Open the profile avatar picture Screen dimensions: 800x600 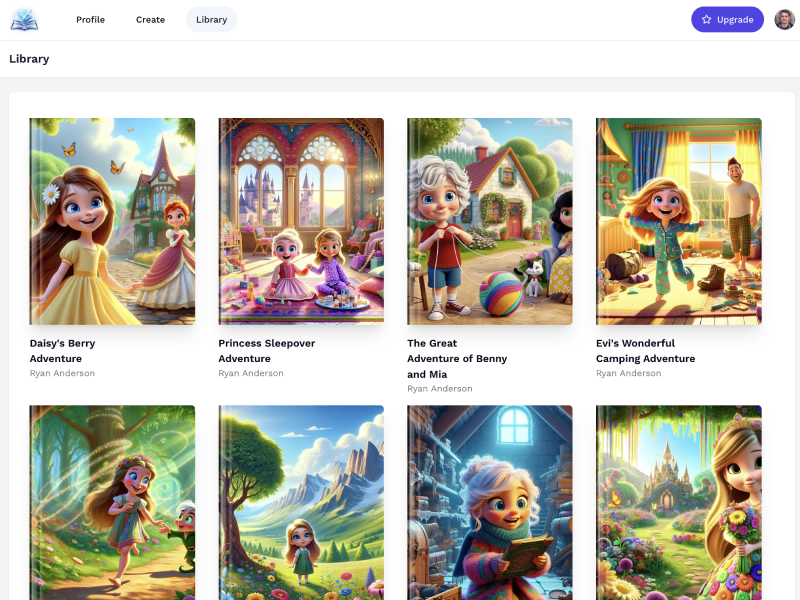784,19
